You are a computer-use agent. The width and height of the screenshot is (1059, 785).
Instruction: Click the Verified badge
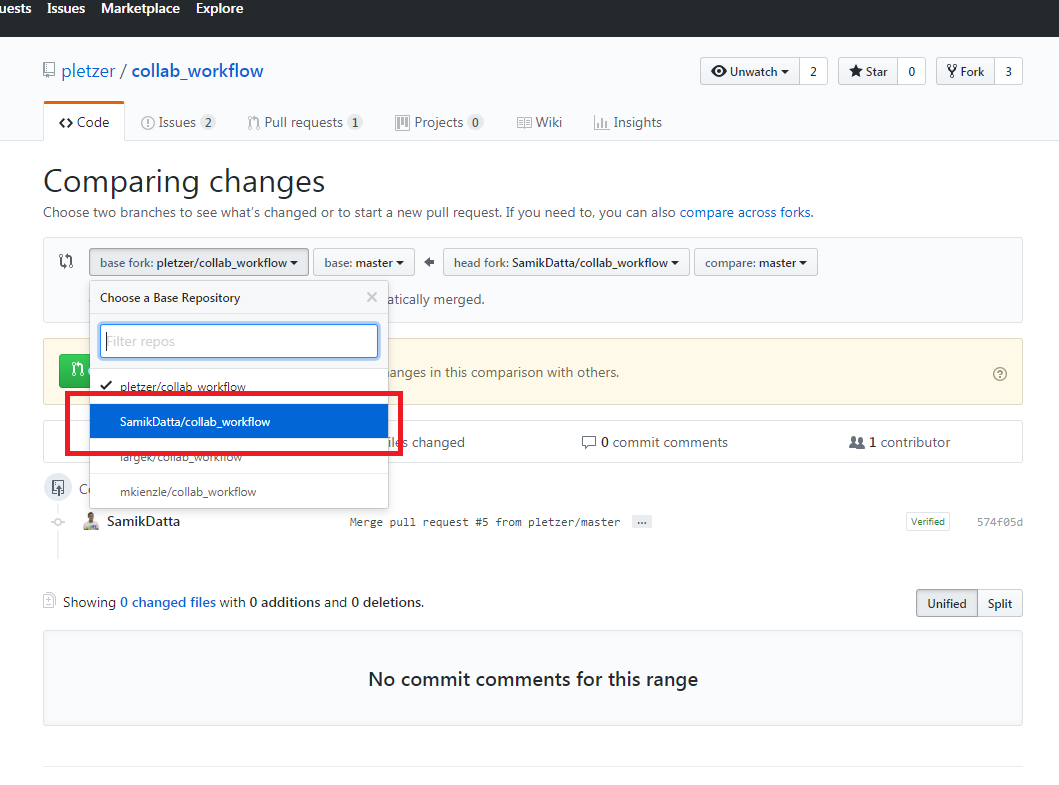(x=928, y=522)
